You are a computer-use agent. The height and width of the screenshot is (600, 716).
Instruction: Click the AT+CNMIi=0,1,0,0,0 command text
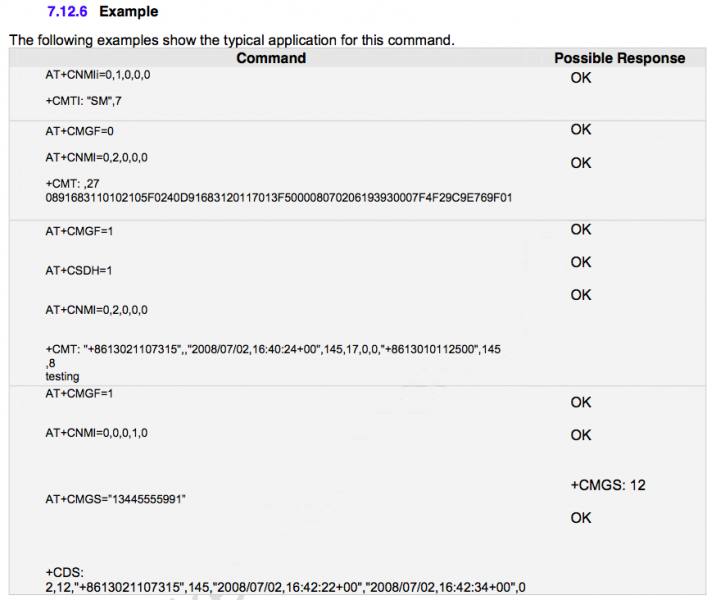(x=98, y=75)
